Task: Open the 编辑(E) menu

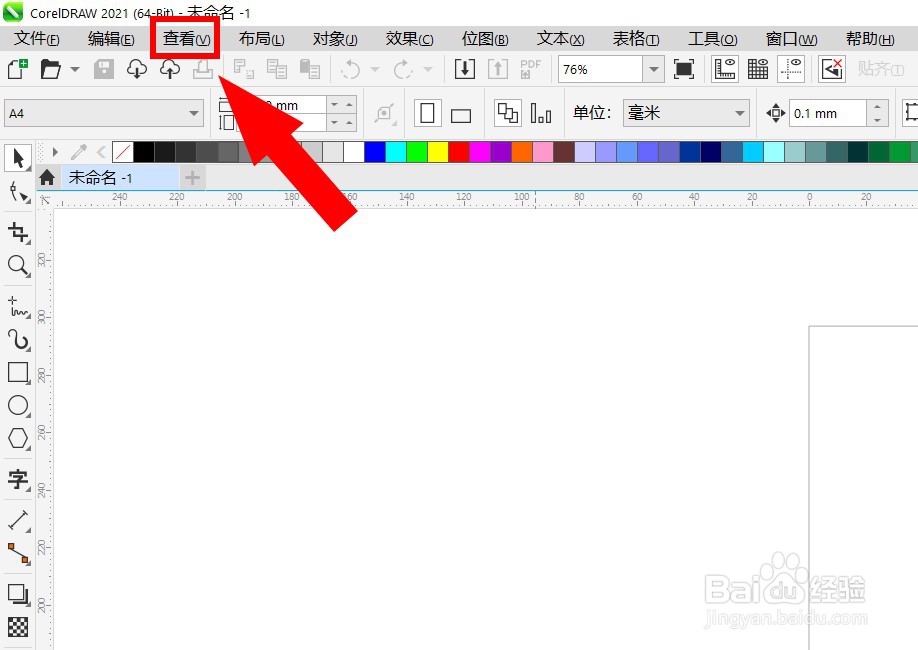Action: [111, 39]
